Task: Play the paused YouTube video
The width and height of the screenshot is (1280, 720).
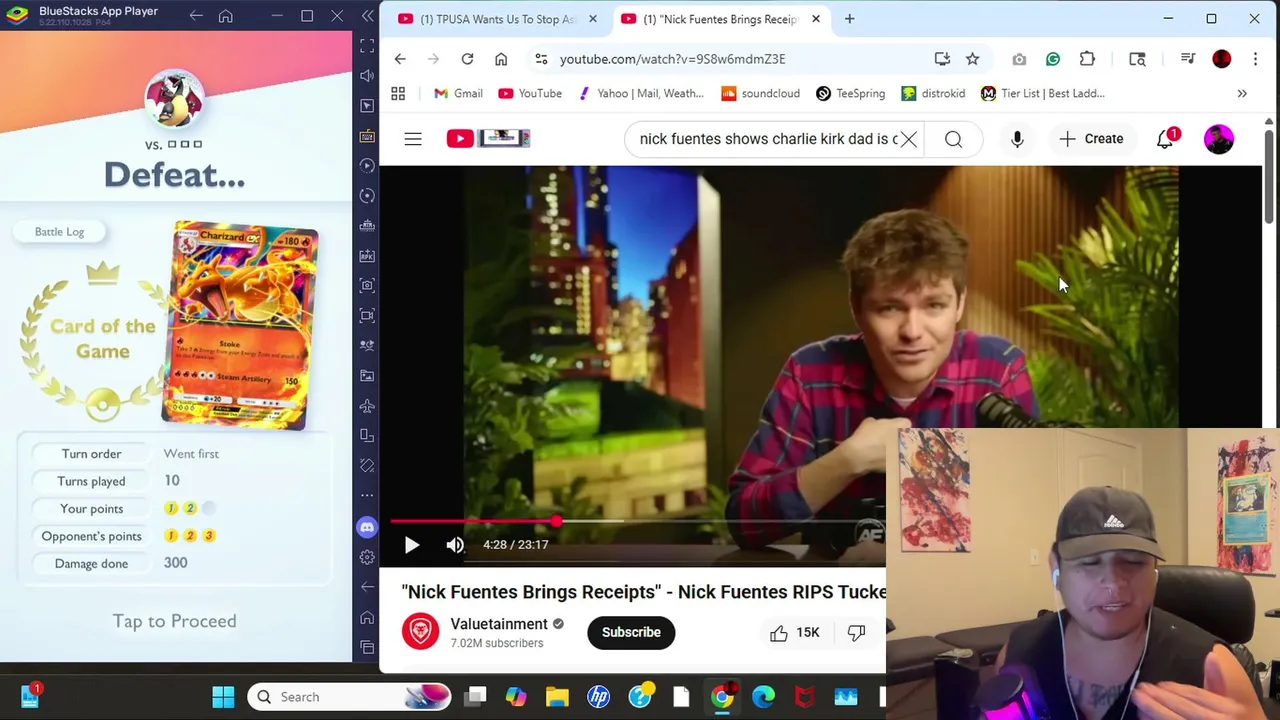Action: coord(411,545)
